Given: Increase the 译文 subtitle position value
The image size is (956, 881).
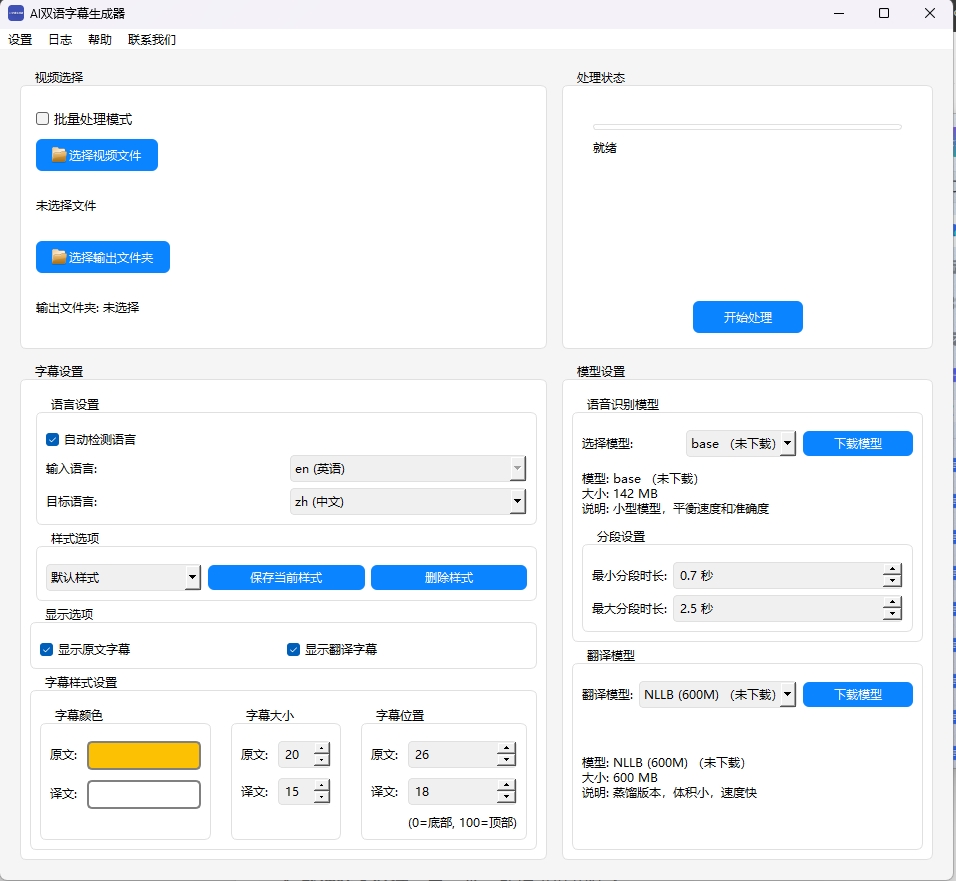Looking at the screenshot, I should coord(506,785).
